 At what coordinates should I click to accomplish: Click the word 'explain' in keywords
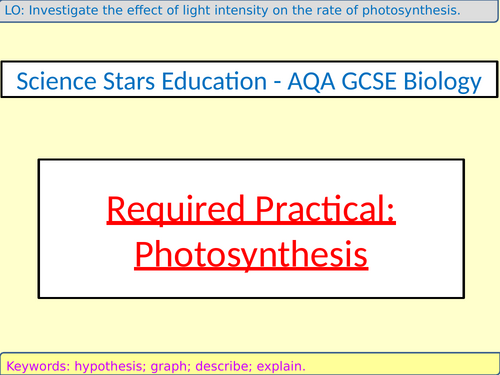click(x=281, y=366)
